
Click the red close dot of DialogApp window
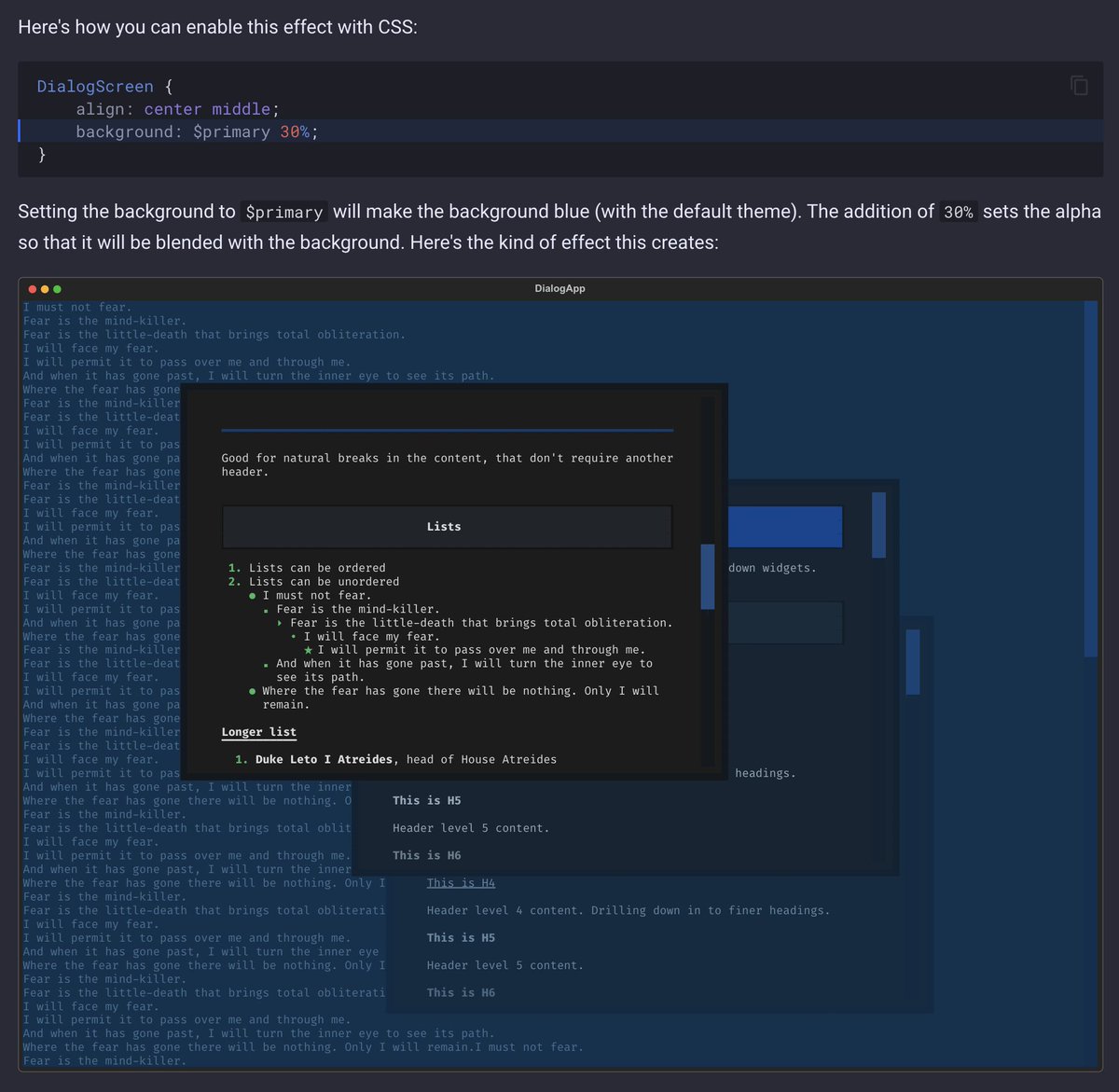[33, 289]
